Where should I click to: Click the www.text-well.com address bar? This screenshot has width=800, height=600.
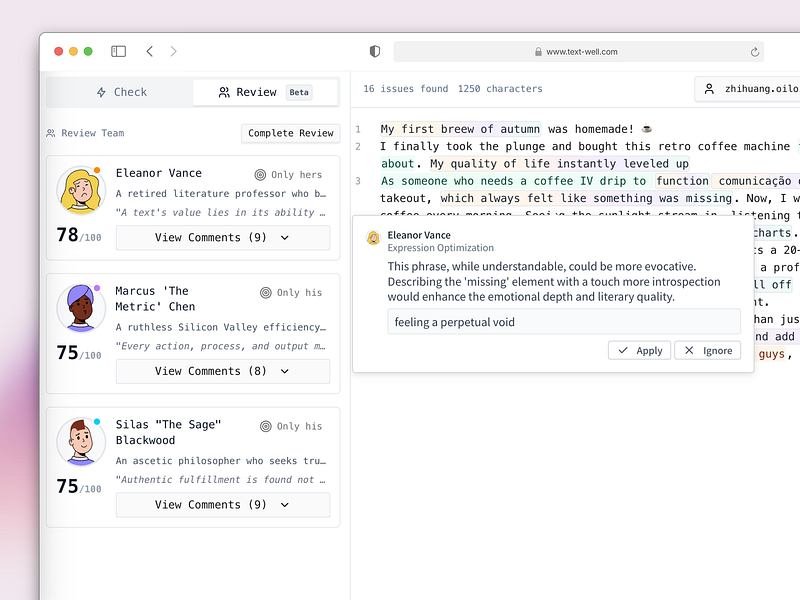579,52
